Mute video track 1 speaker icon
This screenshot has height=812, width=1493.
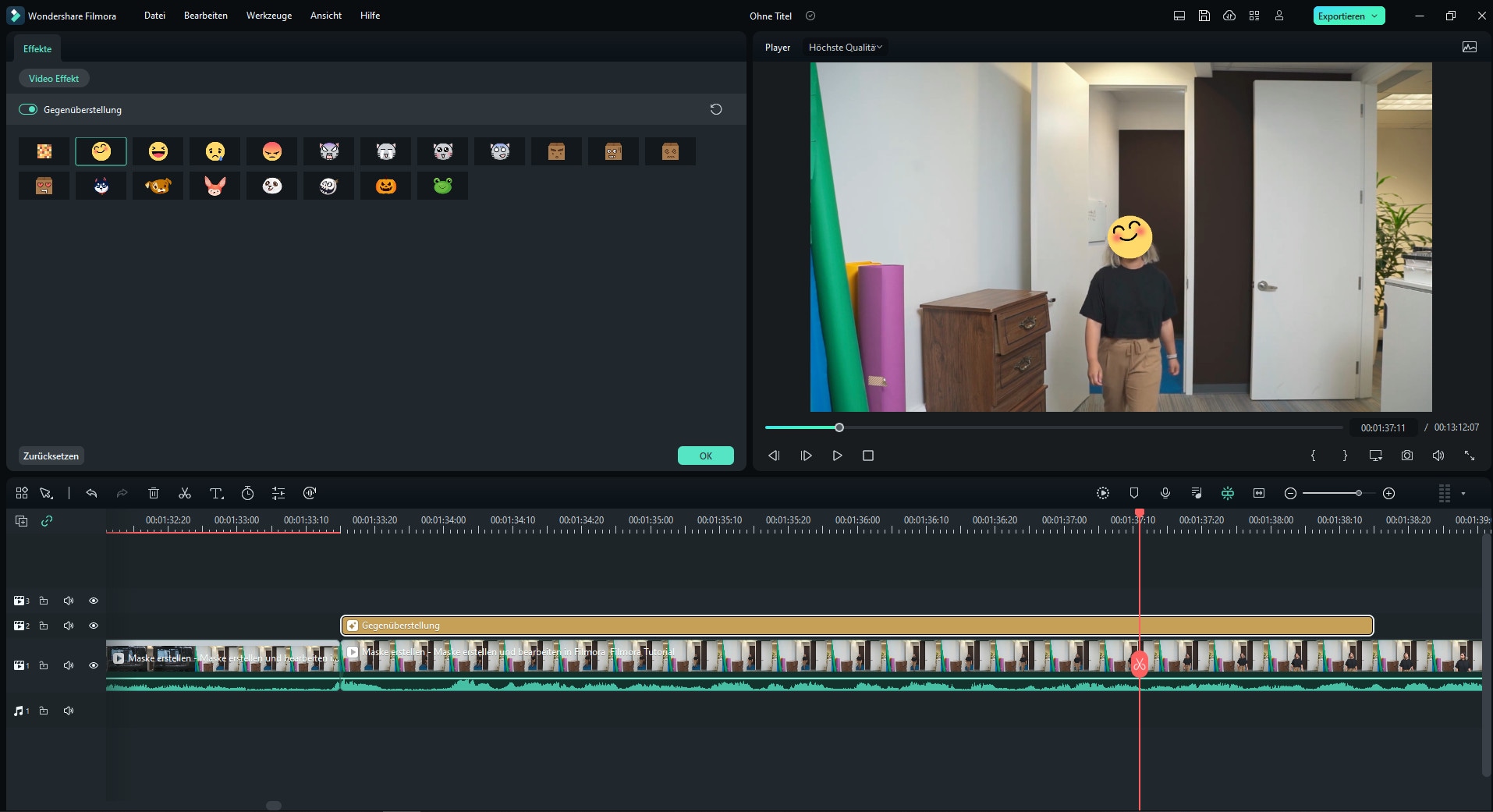pyautogui.click(x=69, y=665)
